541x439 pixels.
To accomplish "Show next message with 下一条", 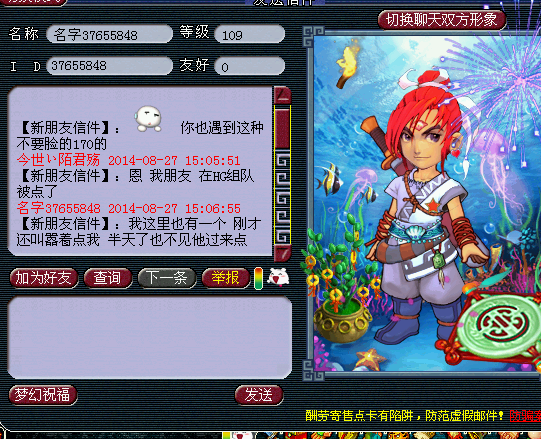I will point(167,278).
